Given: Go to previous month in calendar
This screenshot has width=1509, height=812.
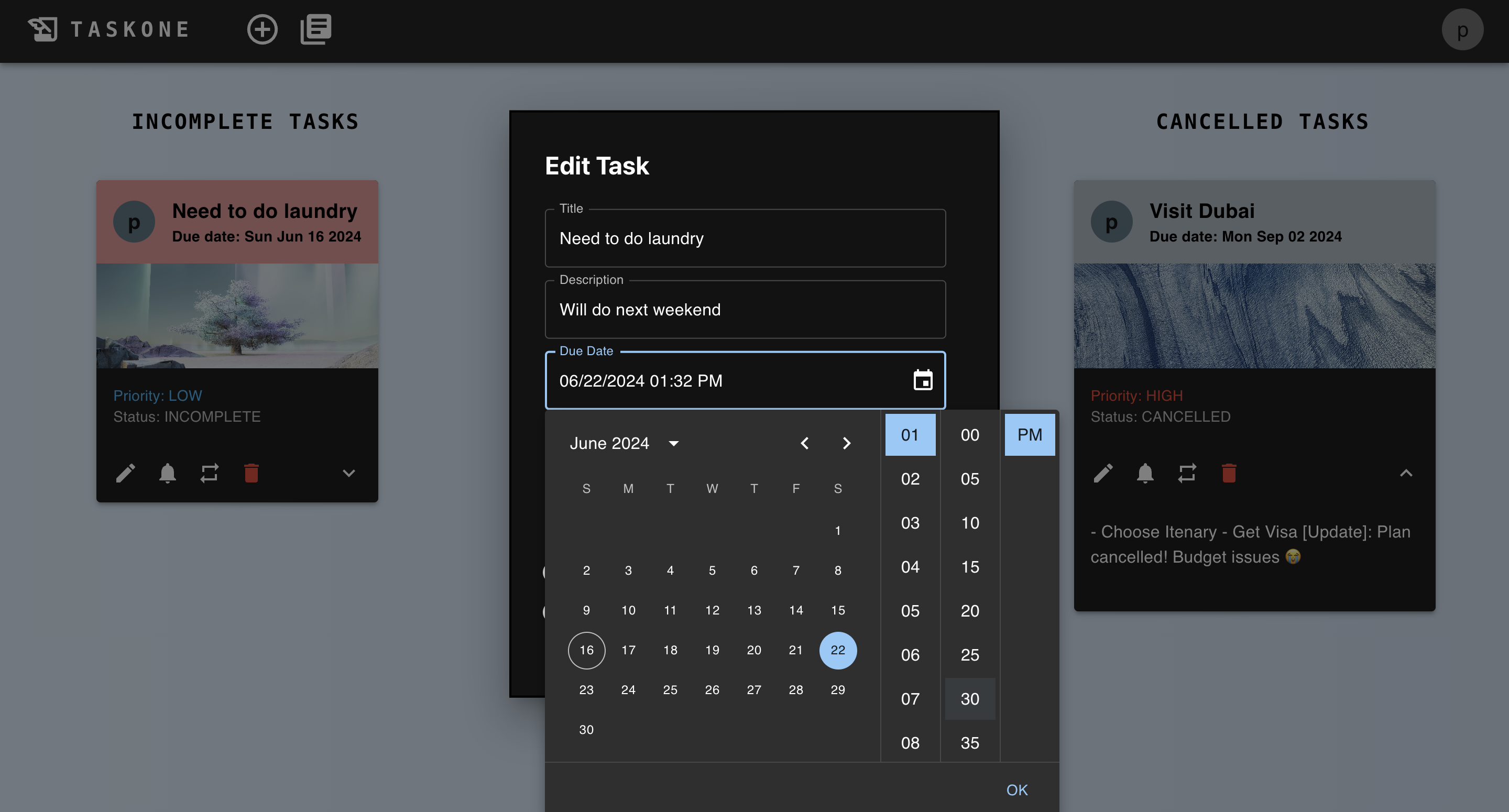Looking at the screenshot, I should [x=805, y=443].
